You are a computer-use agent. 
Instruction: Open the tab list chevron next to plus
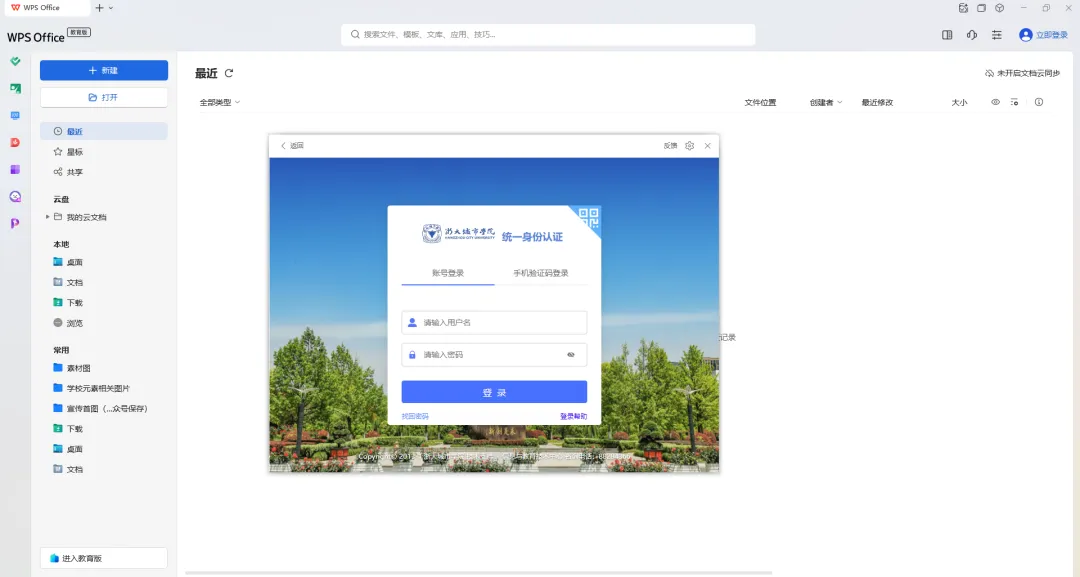tap(111, 8)
